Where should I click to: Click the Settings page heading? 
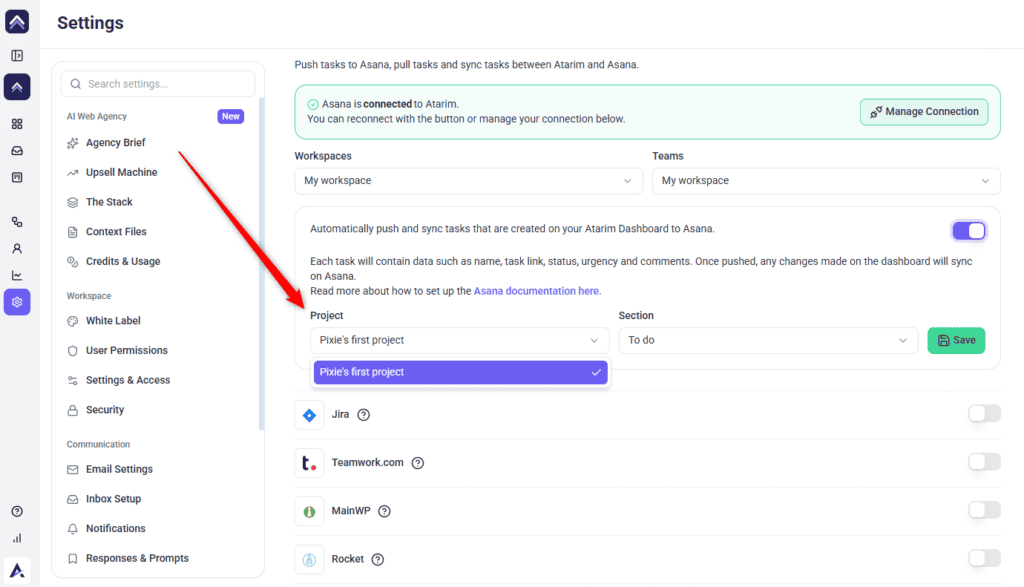pos(90,23)
